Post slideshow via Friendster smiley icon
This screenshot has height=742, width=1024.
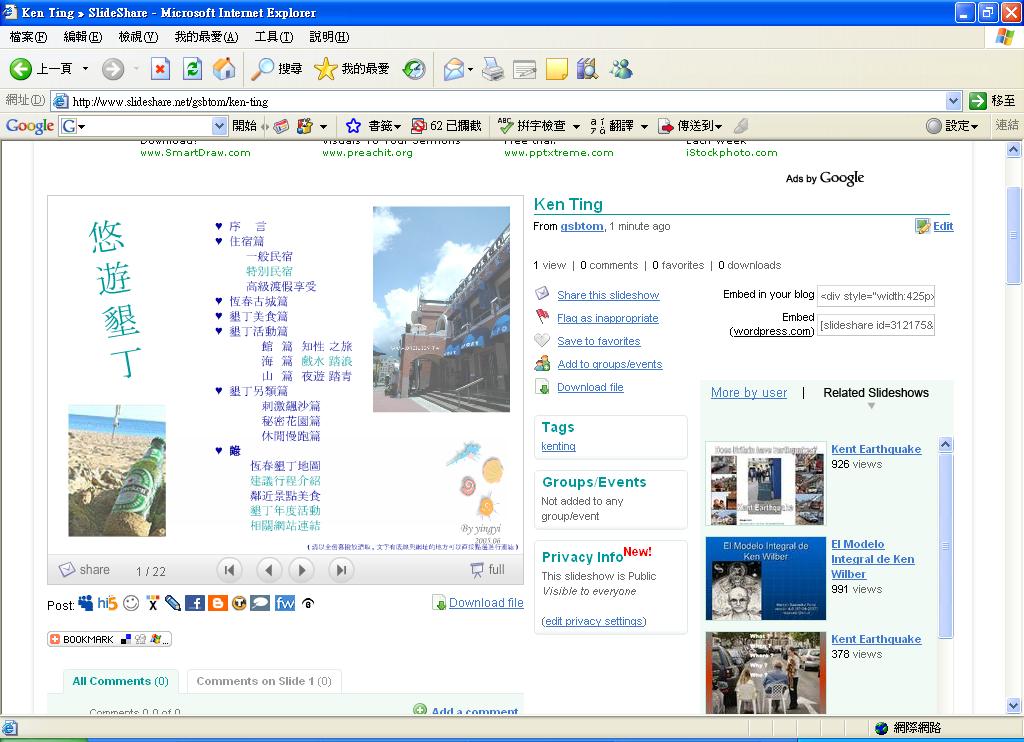(131, 603)
